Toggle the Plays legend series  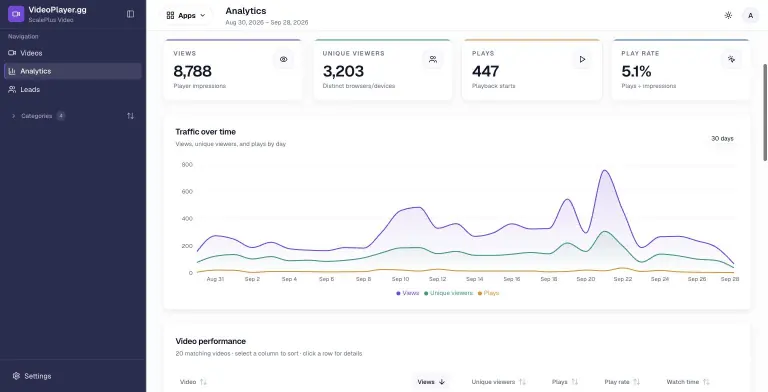(x=488, y=293)
